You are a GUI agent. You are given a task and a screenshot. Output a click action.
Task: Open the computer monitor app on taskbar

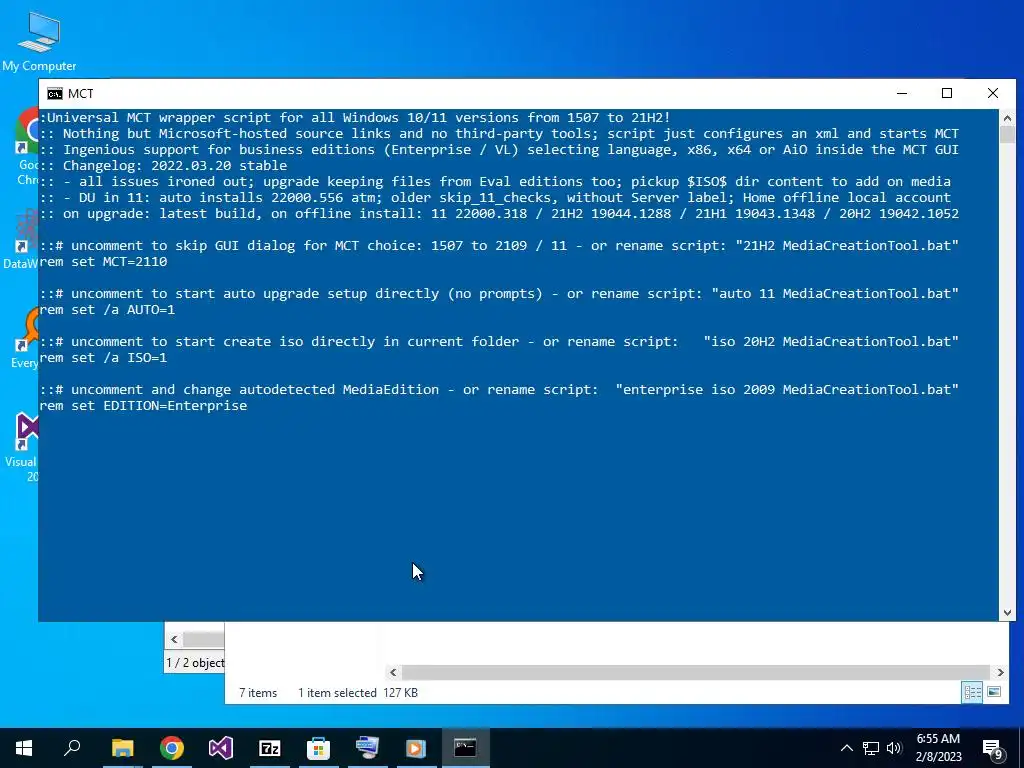[x=368, y=748]
